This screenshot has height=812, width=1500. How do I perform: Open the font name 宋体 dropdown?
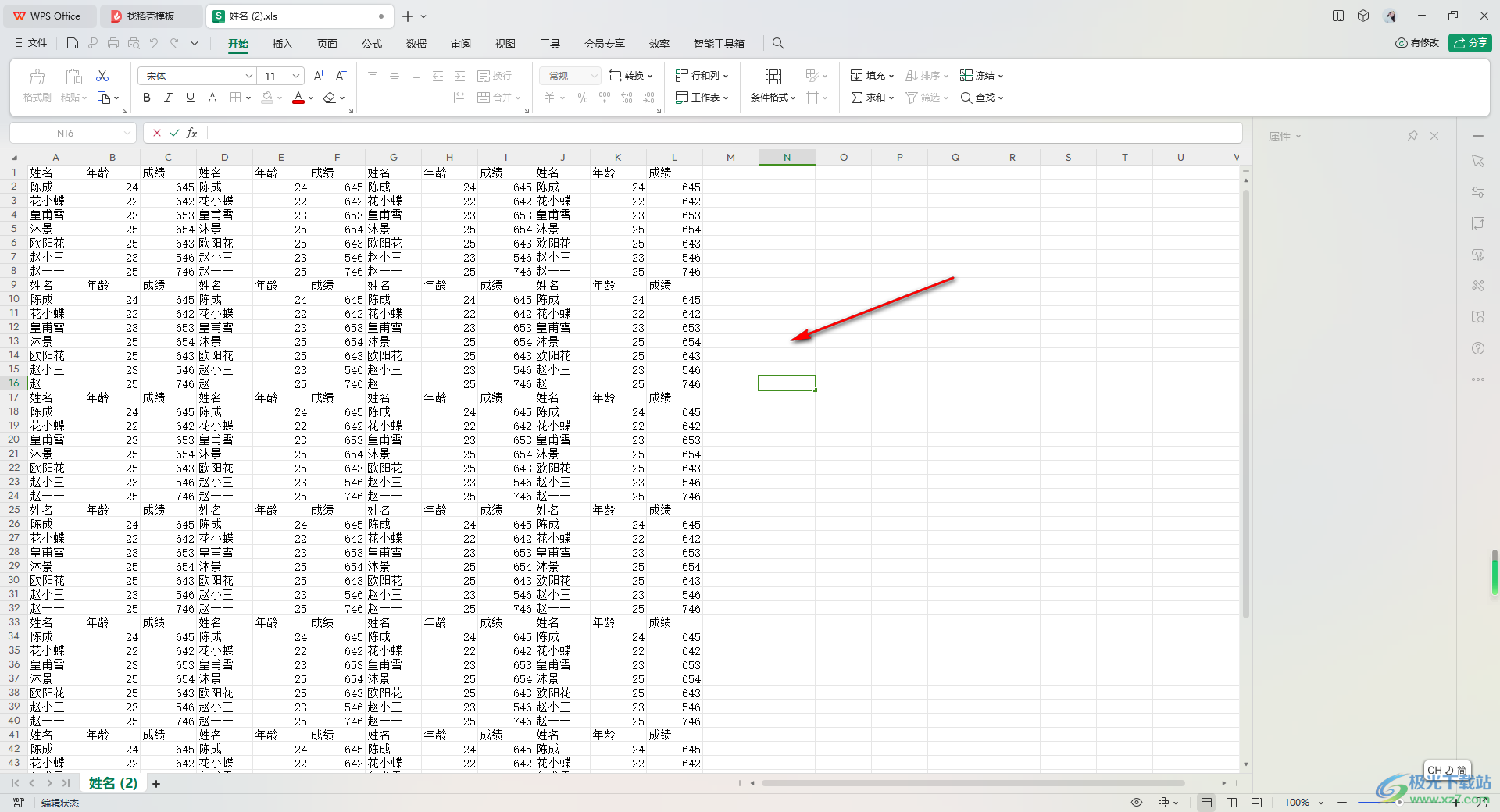coord(249,76)
